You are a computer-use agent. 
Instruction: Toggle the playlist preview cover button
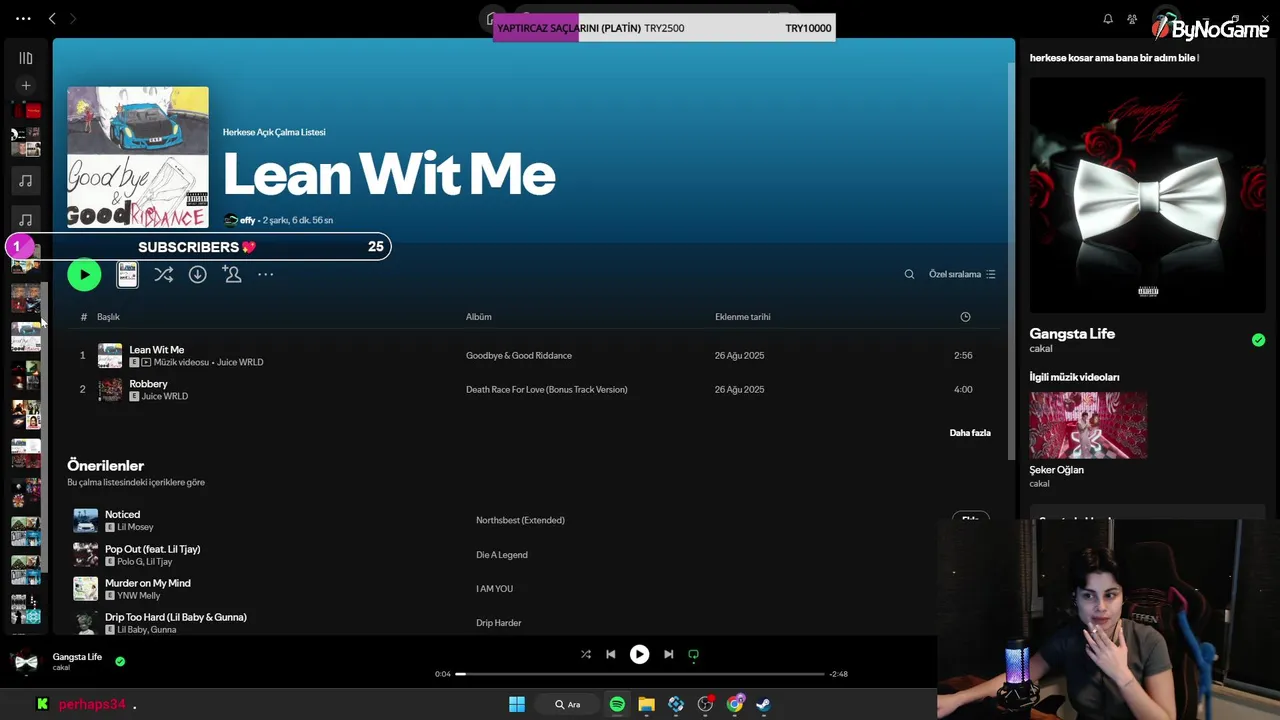[x=127, y=274]
